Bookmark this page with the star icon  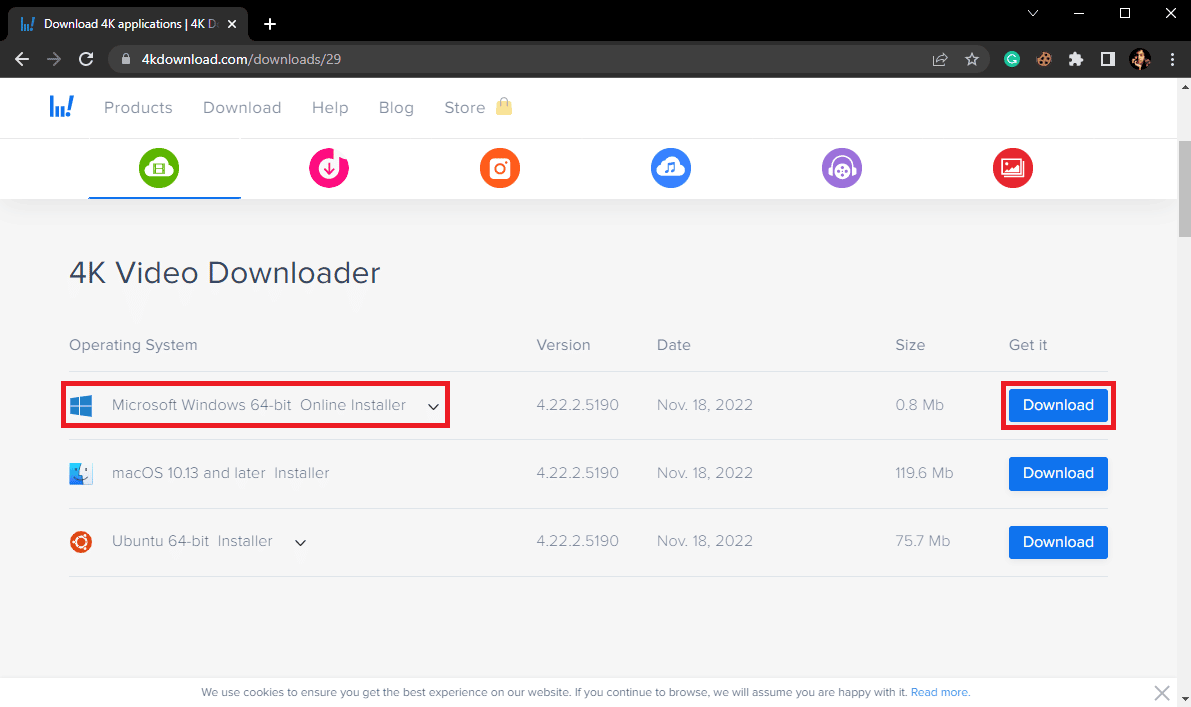(x=972, y=59)
